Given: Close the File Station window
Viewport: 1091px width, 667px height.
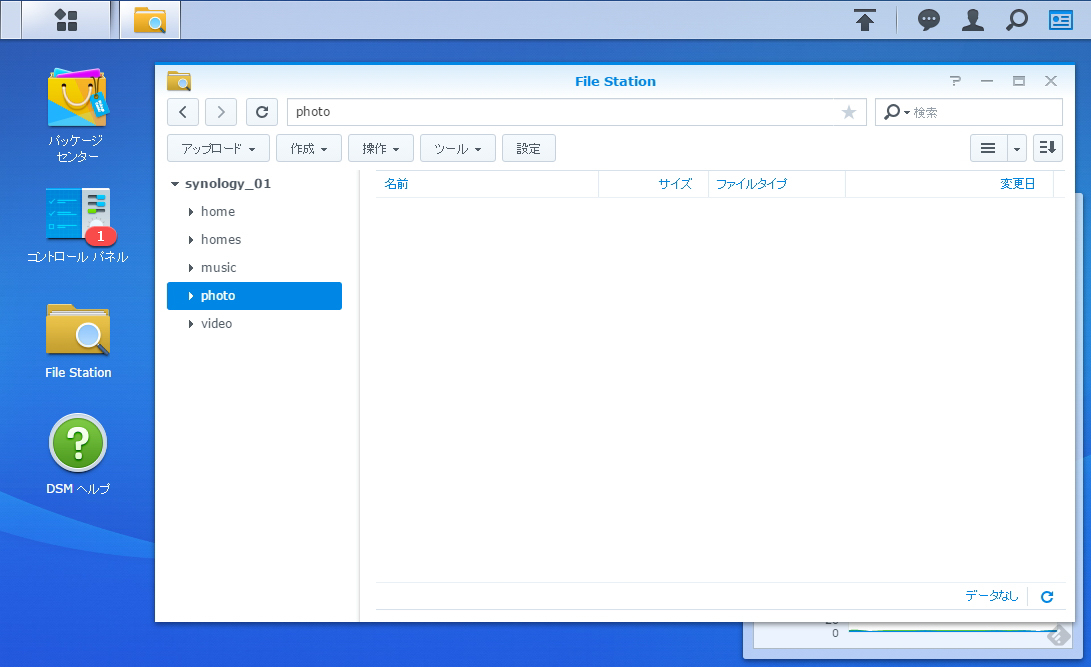Looking at the screenshot, I should tap(1051, 81).
